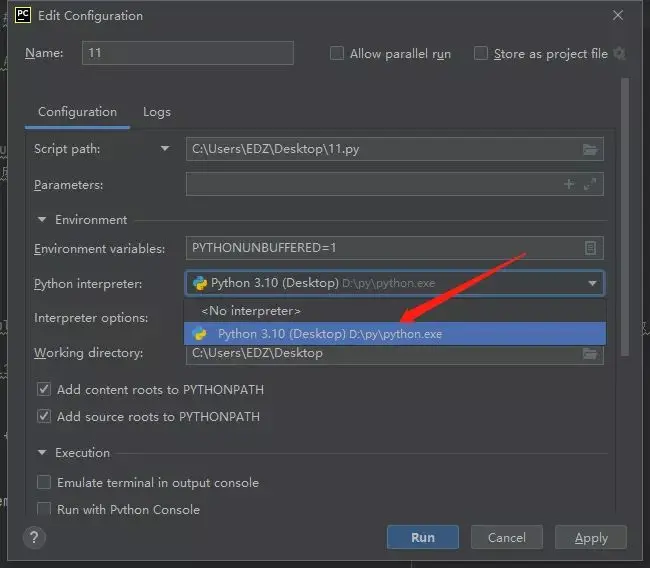Click the Cancel button
Screen dimensions: 650x568
(507, 537)
